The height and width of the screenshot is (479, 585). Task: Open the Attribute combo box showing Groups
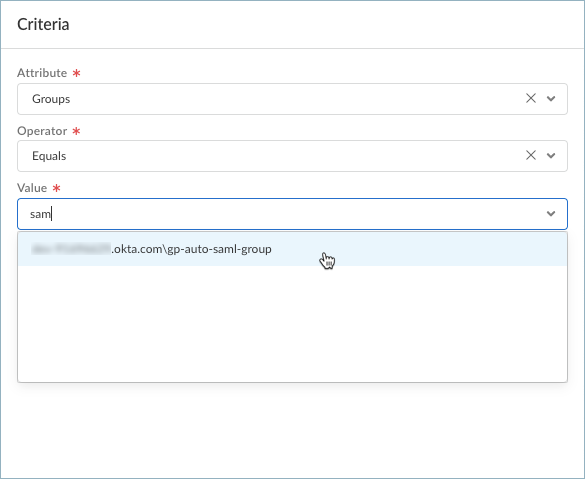pos(292,99)
